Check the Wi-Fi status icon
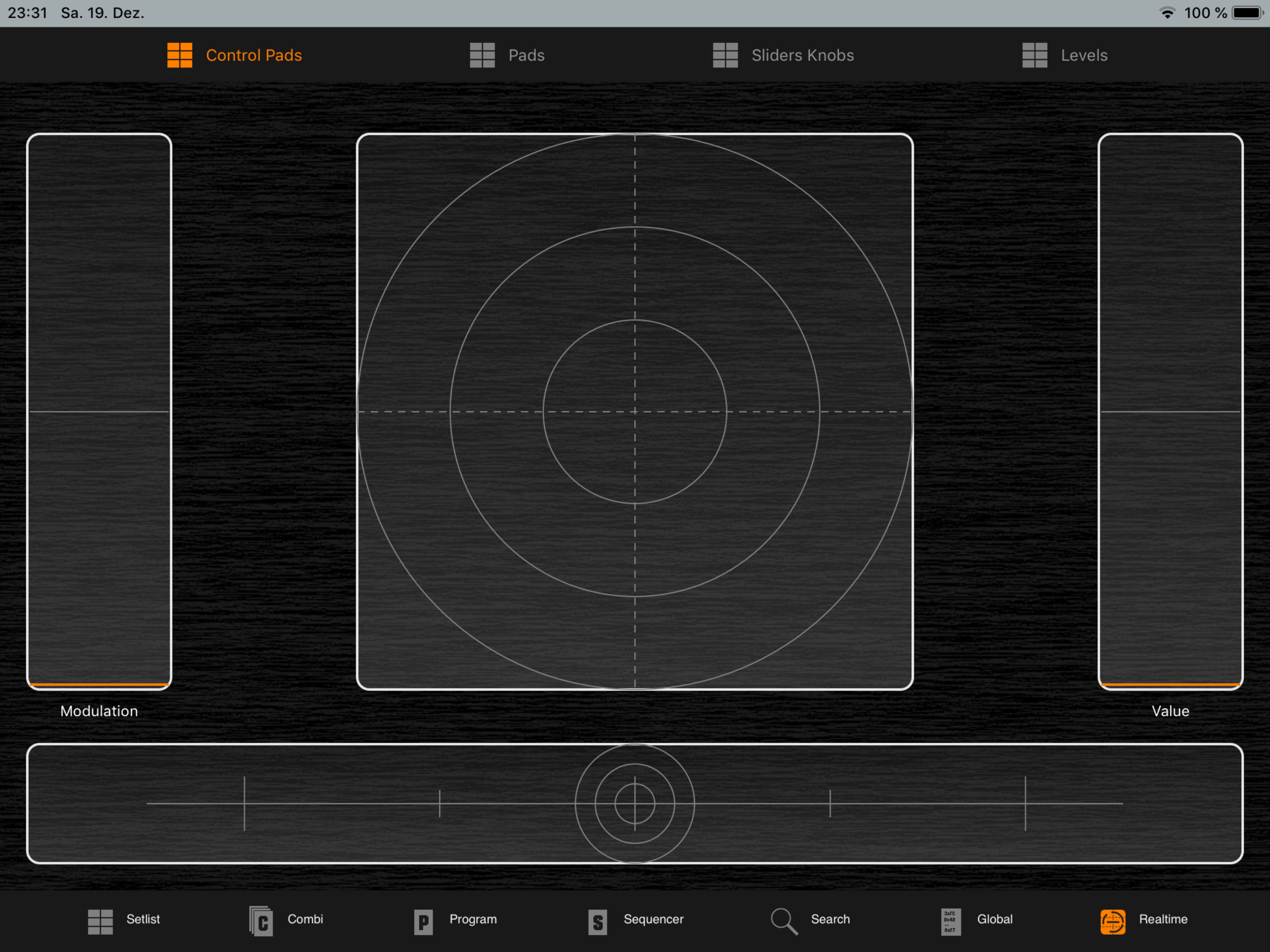This screenshot has width=1270, height=952. coord(1167,13)
